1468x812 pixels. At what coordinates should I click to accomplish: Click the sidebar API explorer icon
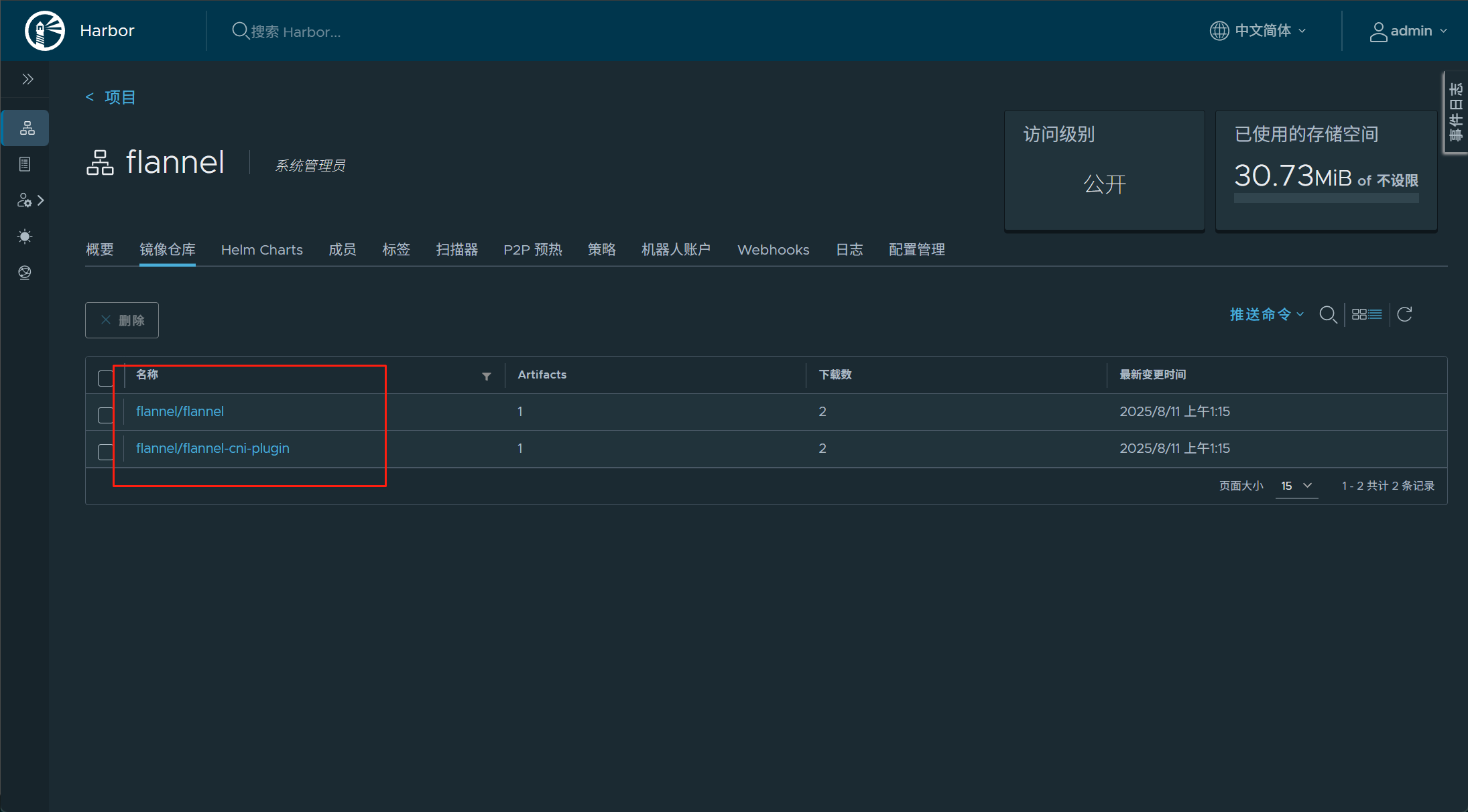click(x=25, y=273)
